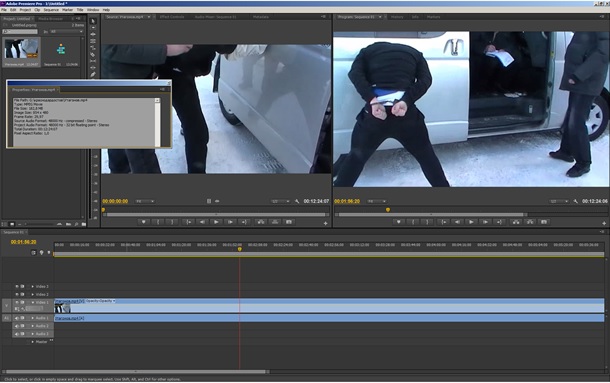Select the Razor tool

point(93,54)
